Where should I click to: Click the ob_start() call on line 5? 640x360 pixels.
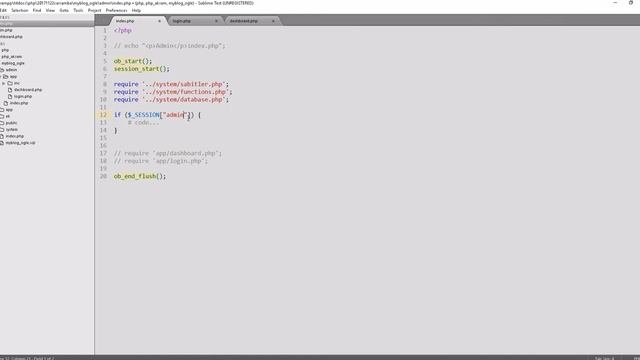[133, 61]
